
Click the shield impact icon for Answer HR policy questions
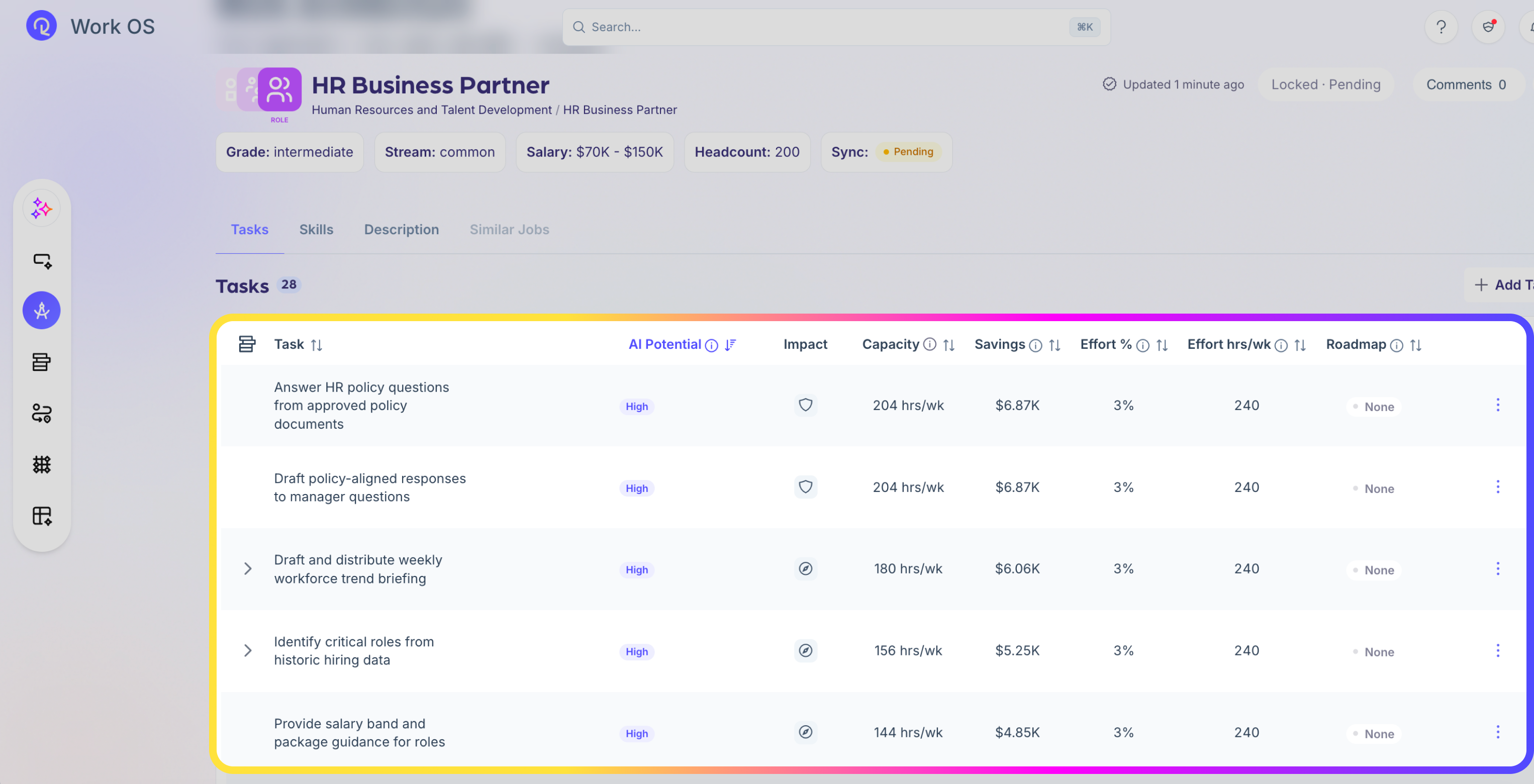point(805,405)
